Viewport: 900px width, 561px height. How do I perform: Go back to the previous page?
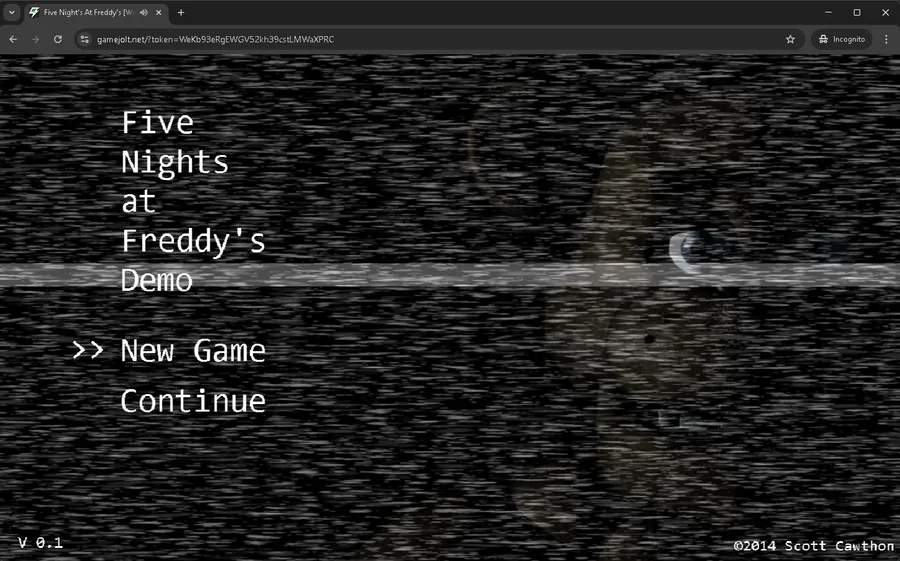pyautogui.click(x=13, y=39)
